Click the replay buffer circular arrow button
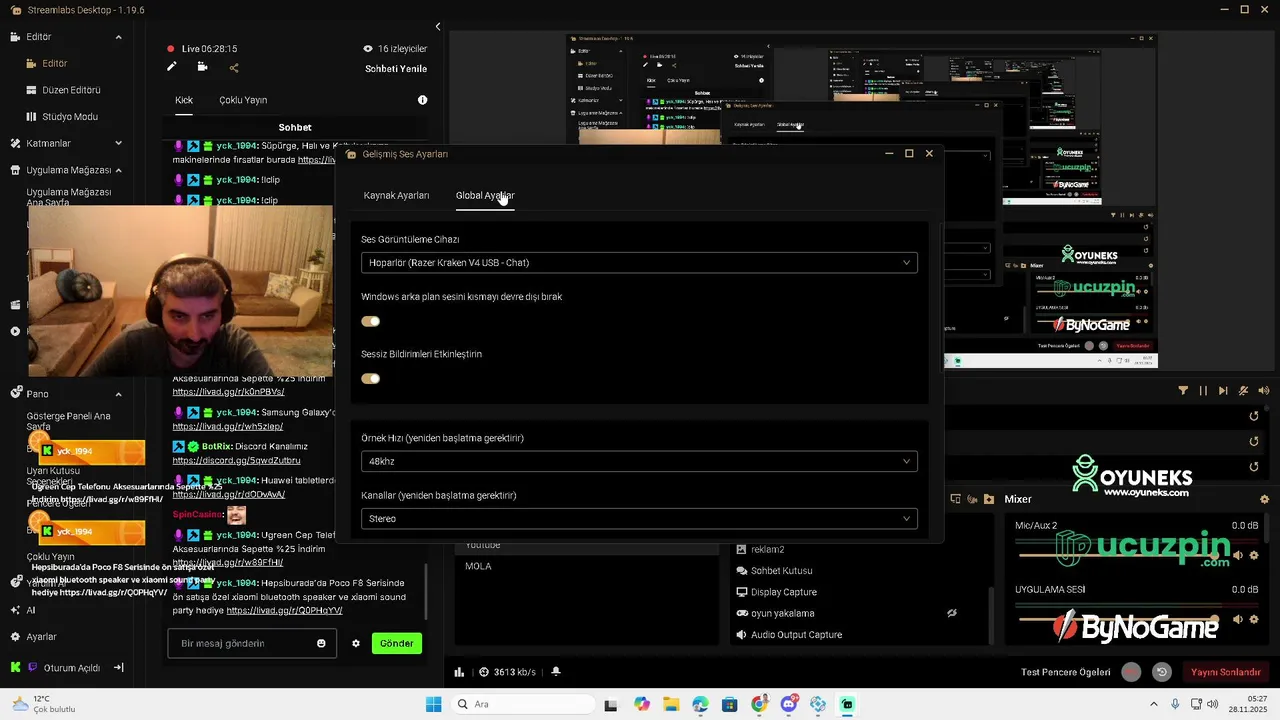The image size is (1280, 720). click(1161, 672)
